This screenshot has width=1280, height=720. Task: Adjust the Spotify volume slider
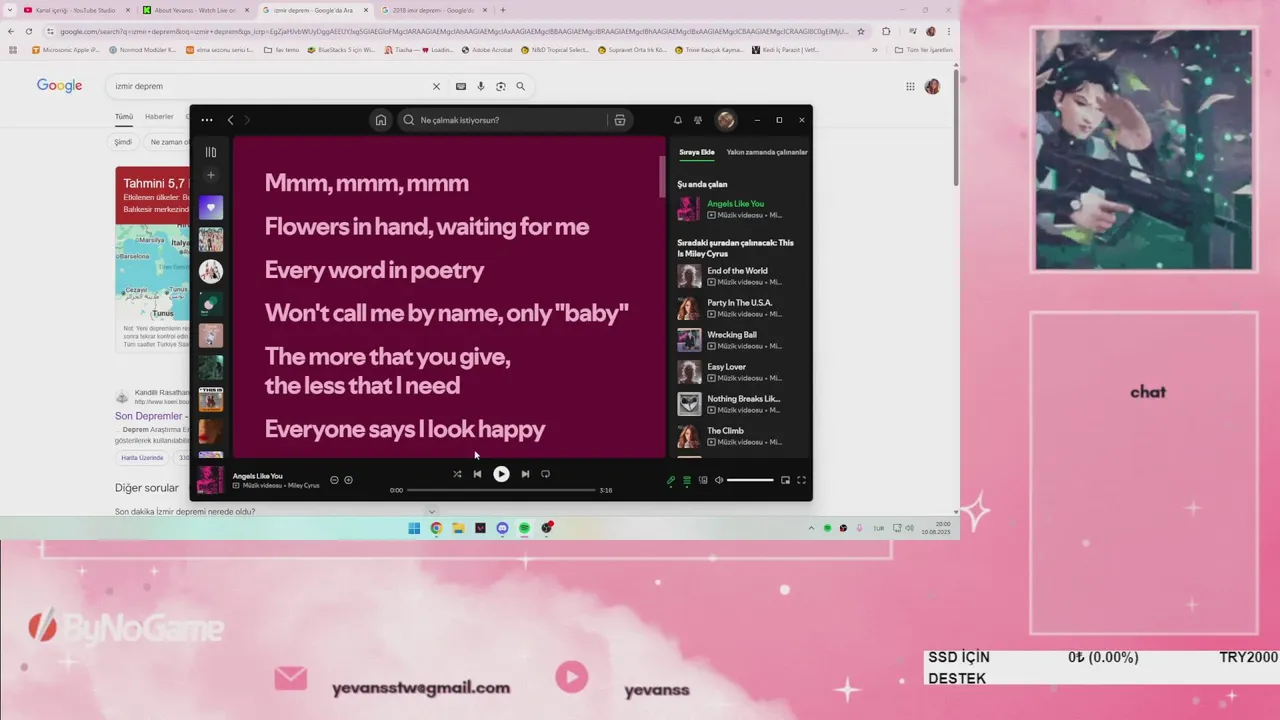[x=750, y=480]
